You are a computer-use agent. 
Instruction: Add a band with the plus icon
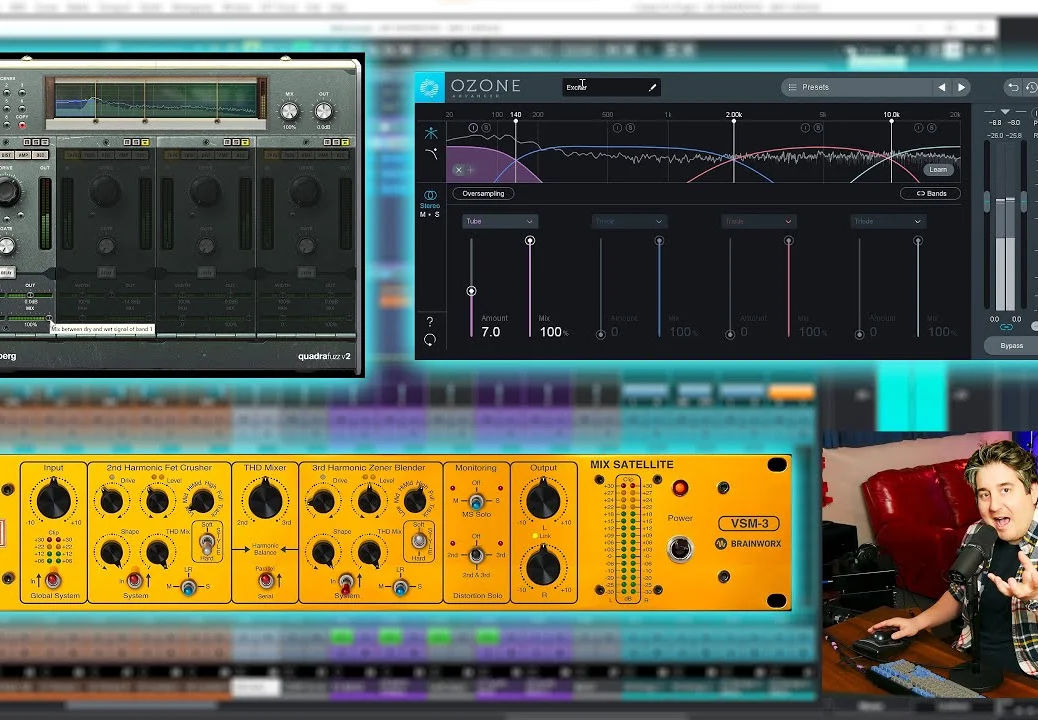[471, 170]
